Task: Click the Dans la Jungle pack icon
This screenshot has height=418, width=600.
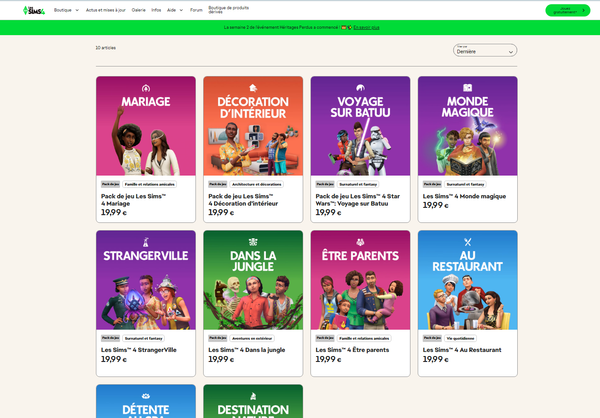Action: pos(253,241)
